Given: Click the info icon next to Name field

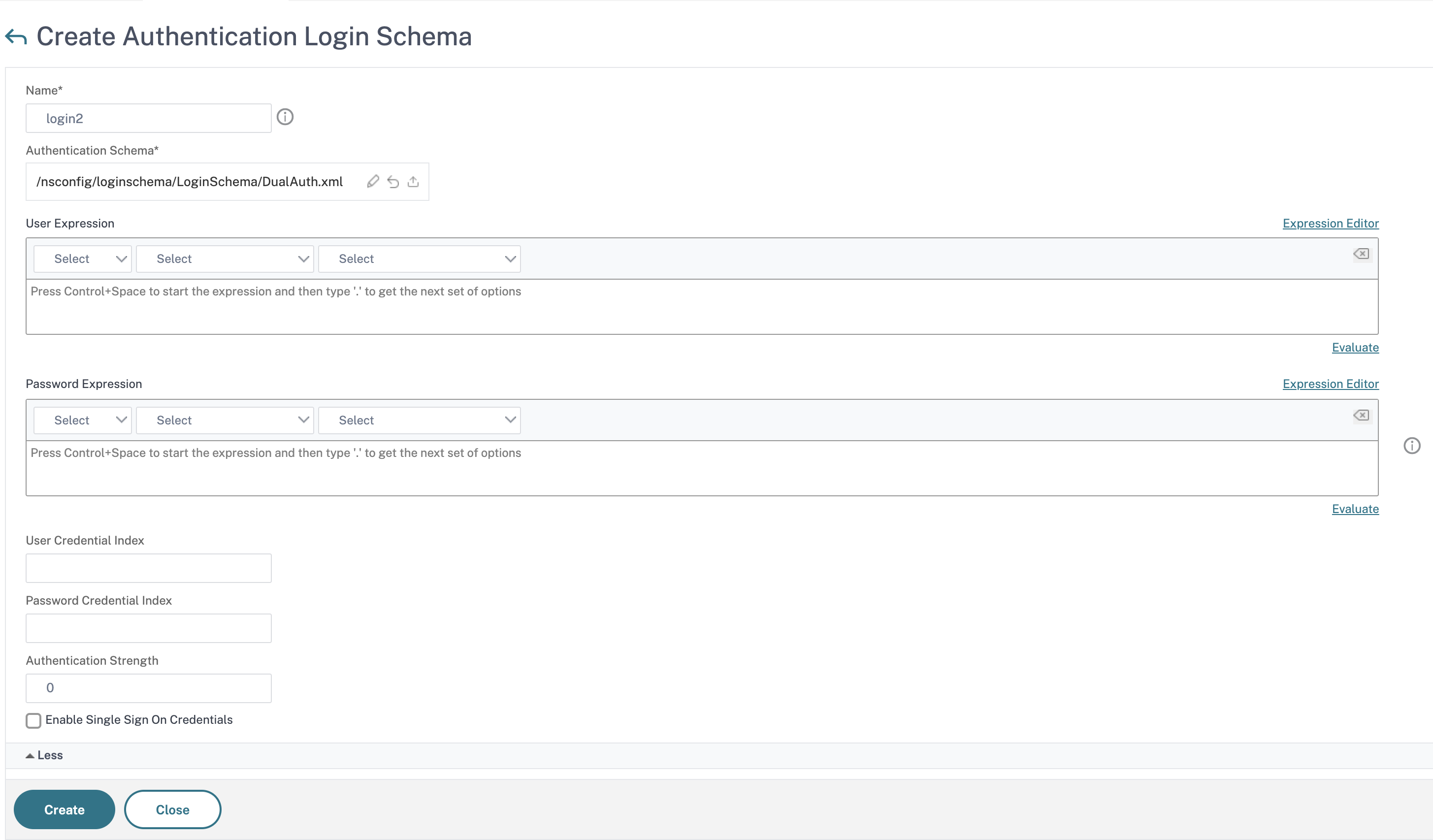Looking at the screenshot, I should pyautogui.click(x=285, y=117).
